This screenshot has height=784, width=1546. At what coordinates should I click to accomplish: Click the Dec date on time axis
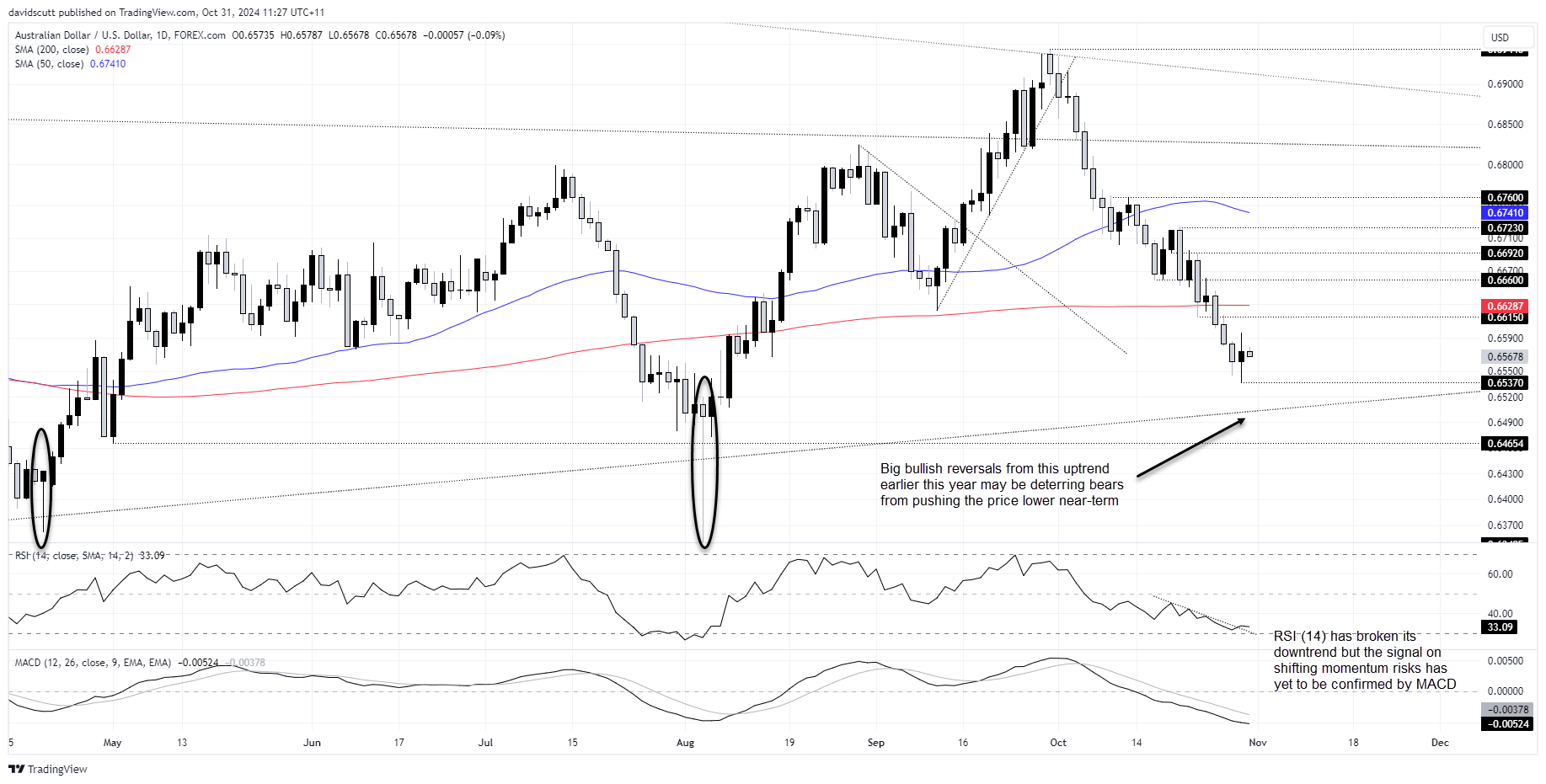point(1441,743)
